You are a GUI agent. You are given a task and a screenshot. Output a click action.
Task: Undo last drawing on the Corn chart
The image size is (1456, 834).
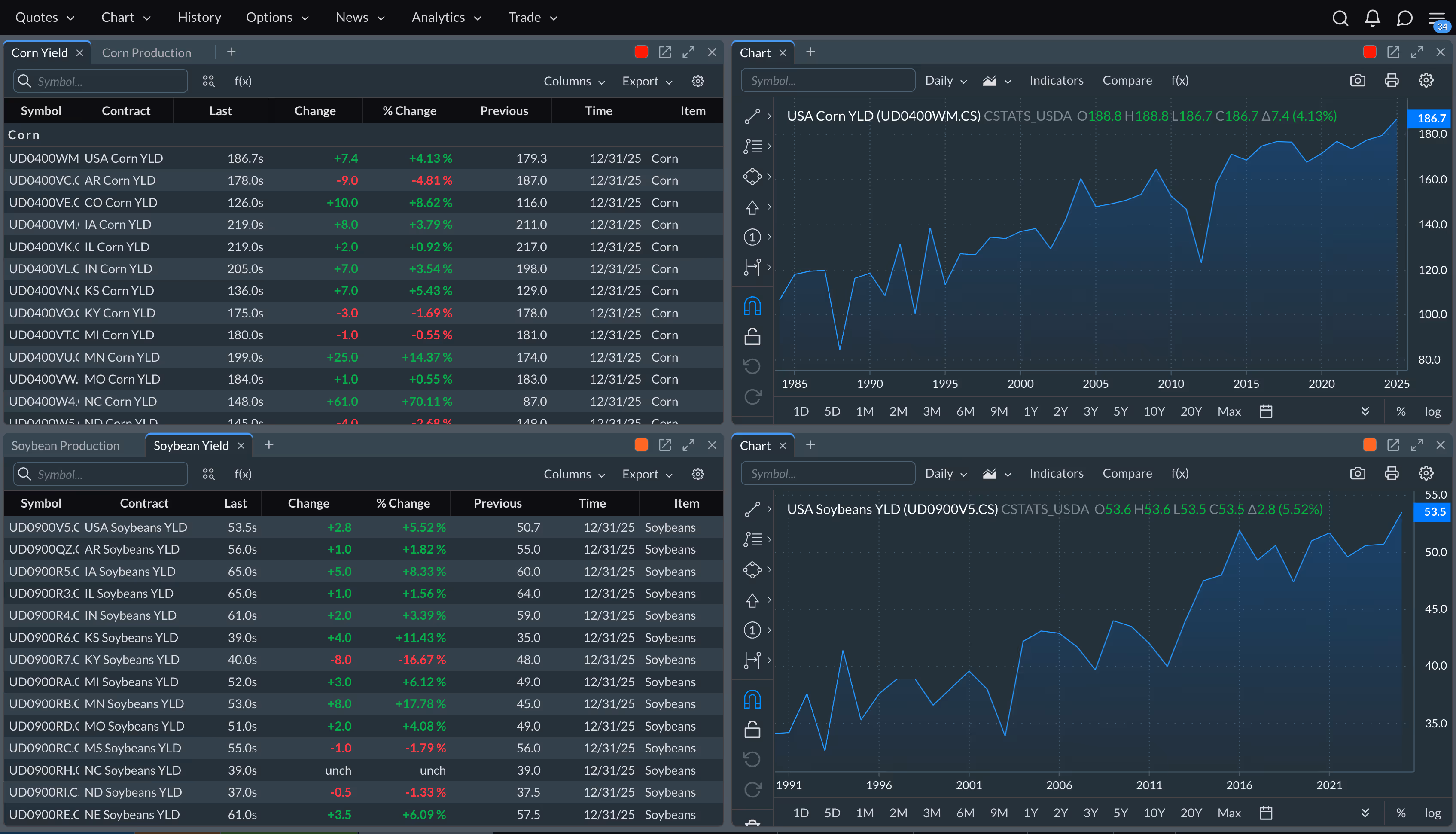pyautogui.click(x=752, y=366)
